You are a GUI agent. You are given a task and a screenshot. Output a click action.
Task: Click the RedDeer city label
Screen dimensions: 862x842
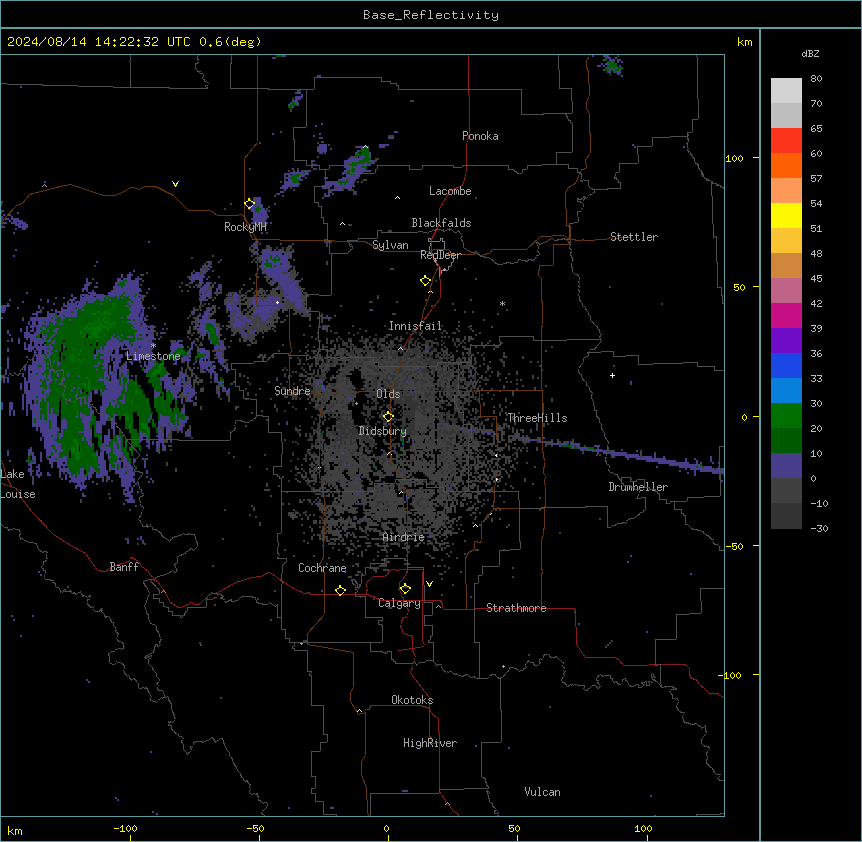[440, 255]
